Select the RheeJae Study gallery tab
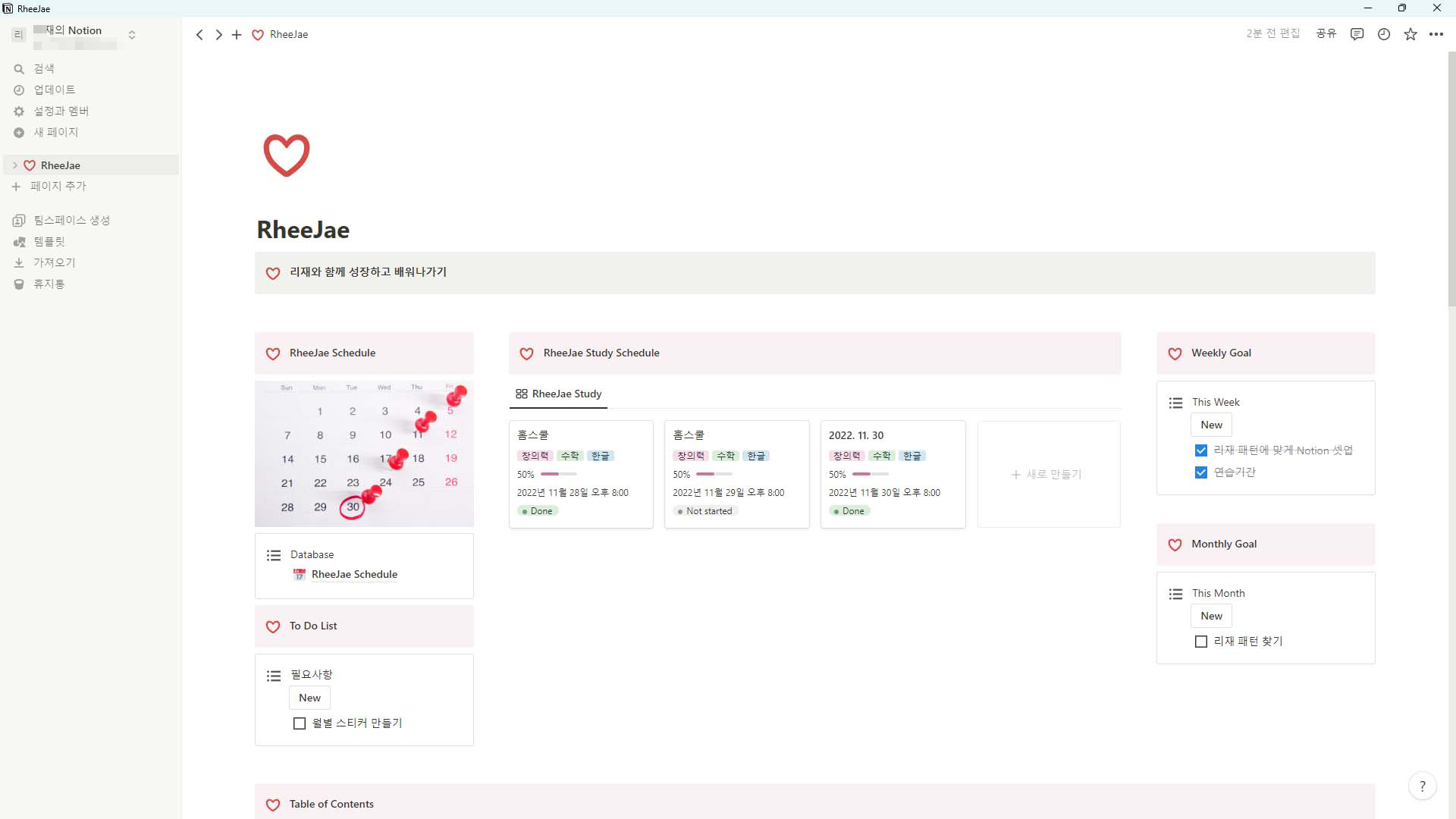The width and height of the screenshot is (1456, 819). click(x=559, y=394)
